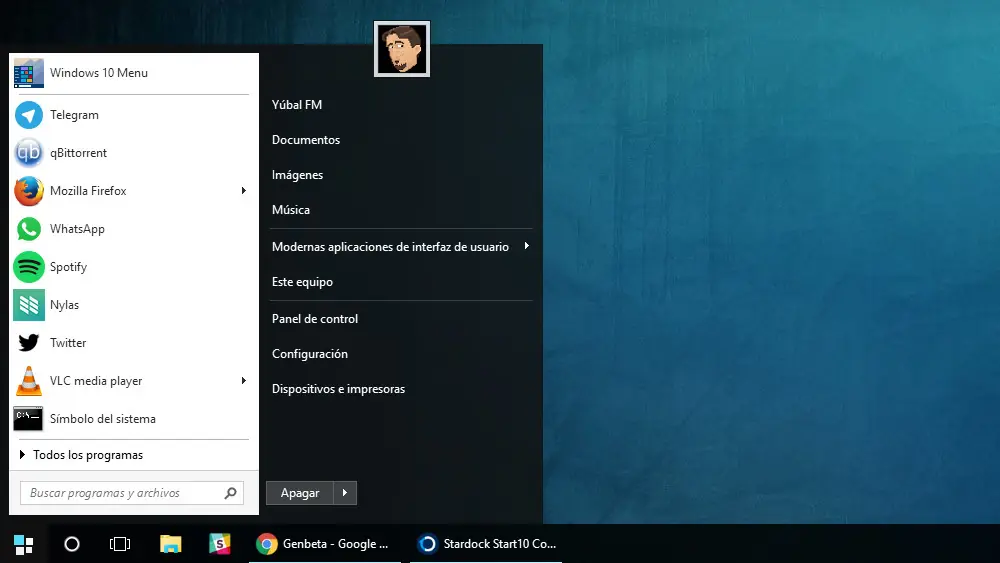Expand Modernas aplicaciones de interfaz de usuario

click(x=401, y=247)
